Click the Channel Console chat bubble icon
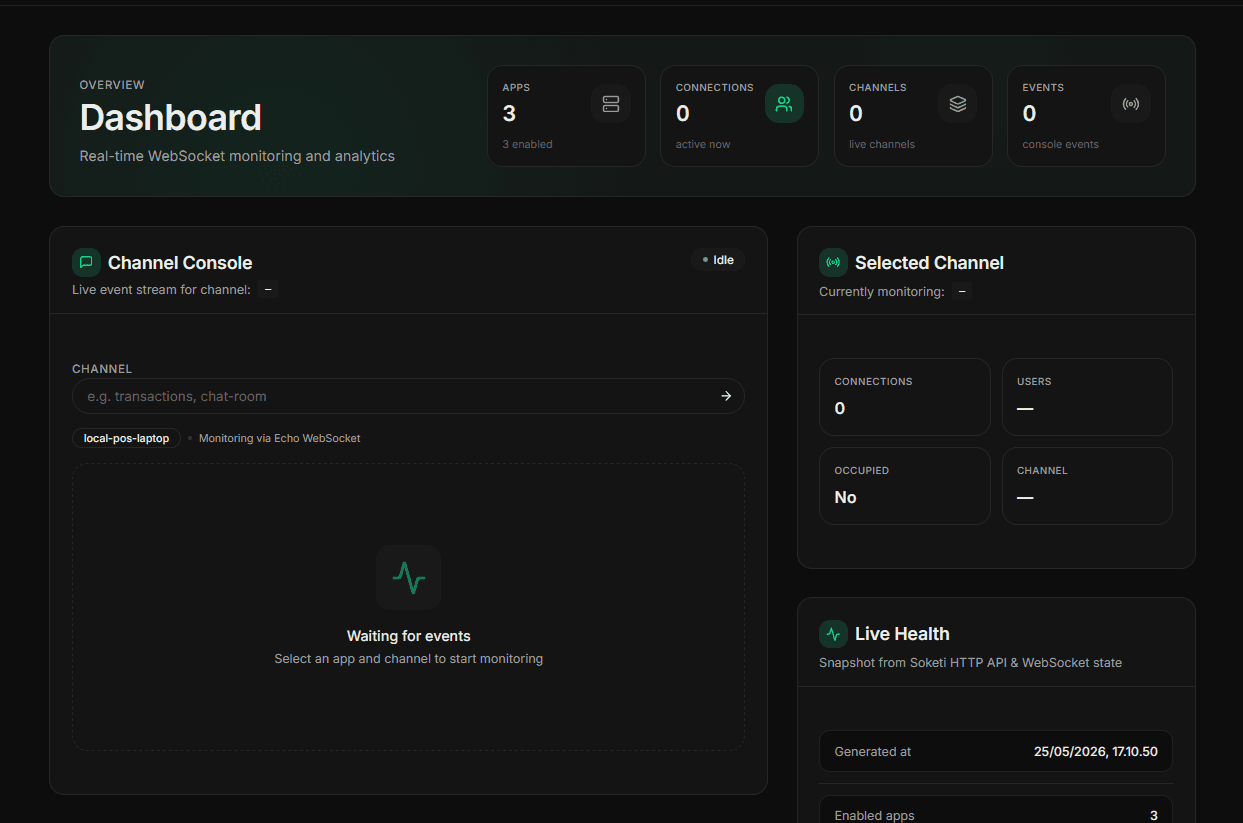Screen dimensions: 1243x823 click(x=86, y=262)
